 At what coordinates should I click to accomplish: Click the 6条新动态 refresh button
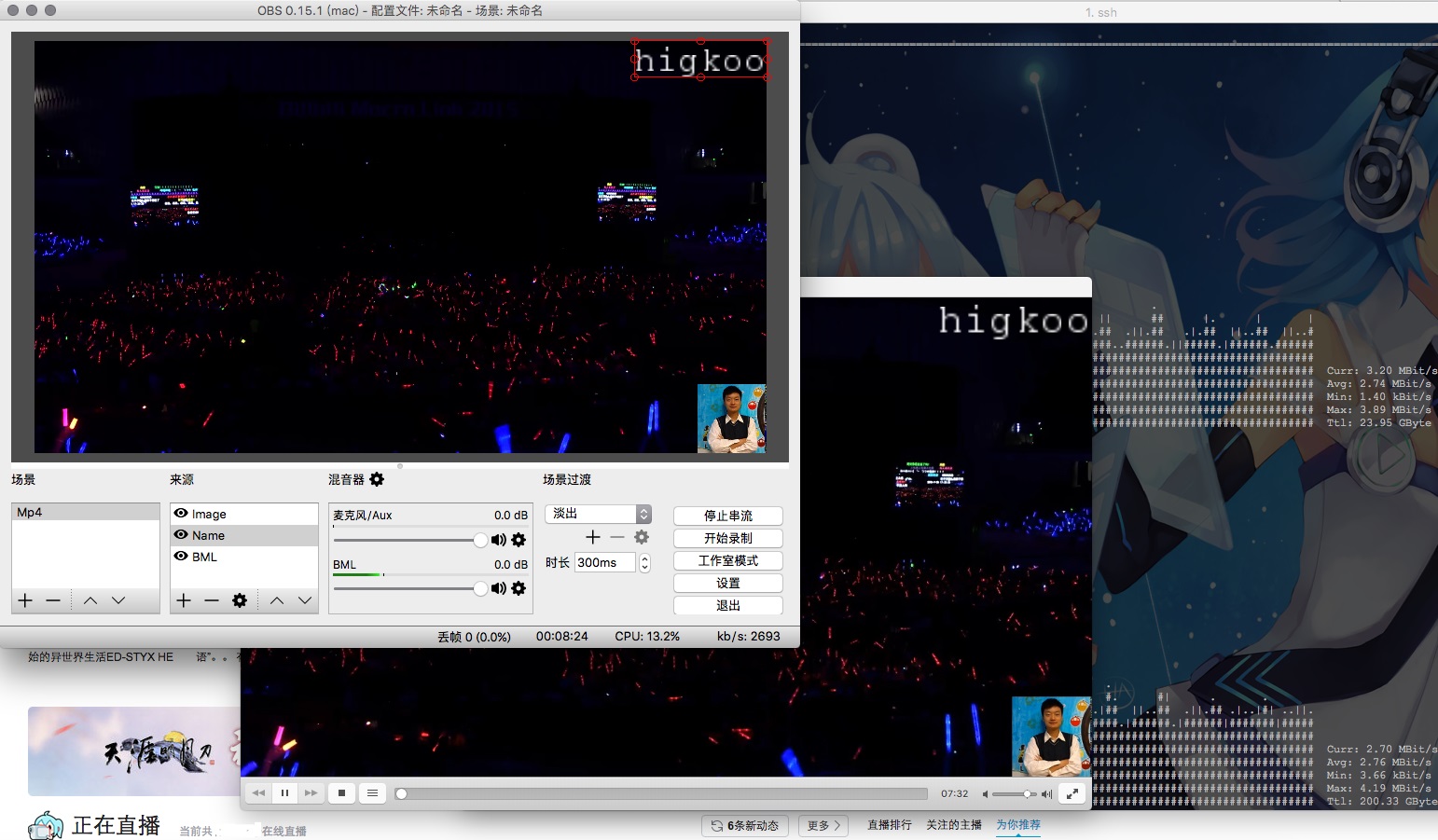745,826
